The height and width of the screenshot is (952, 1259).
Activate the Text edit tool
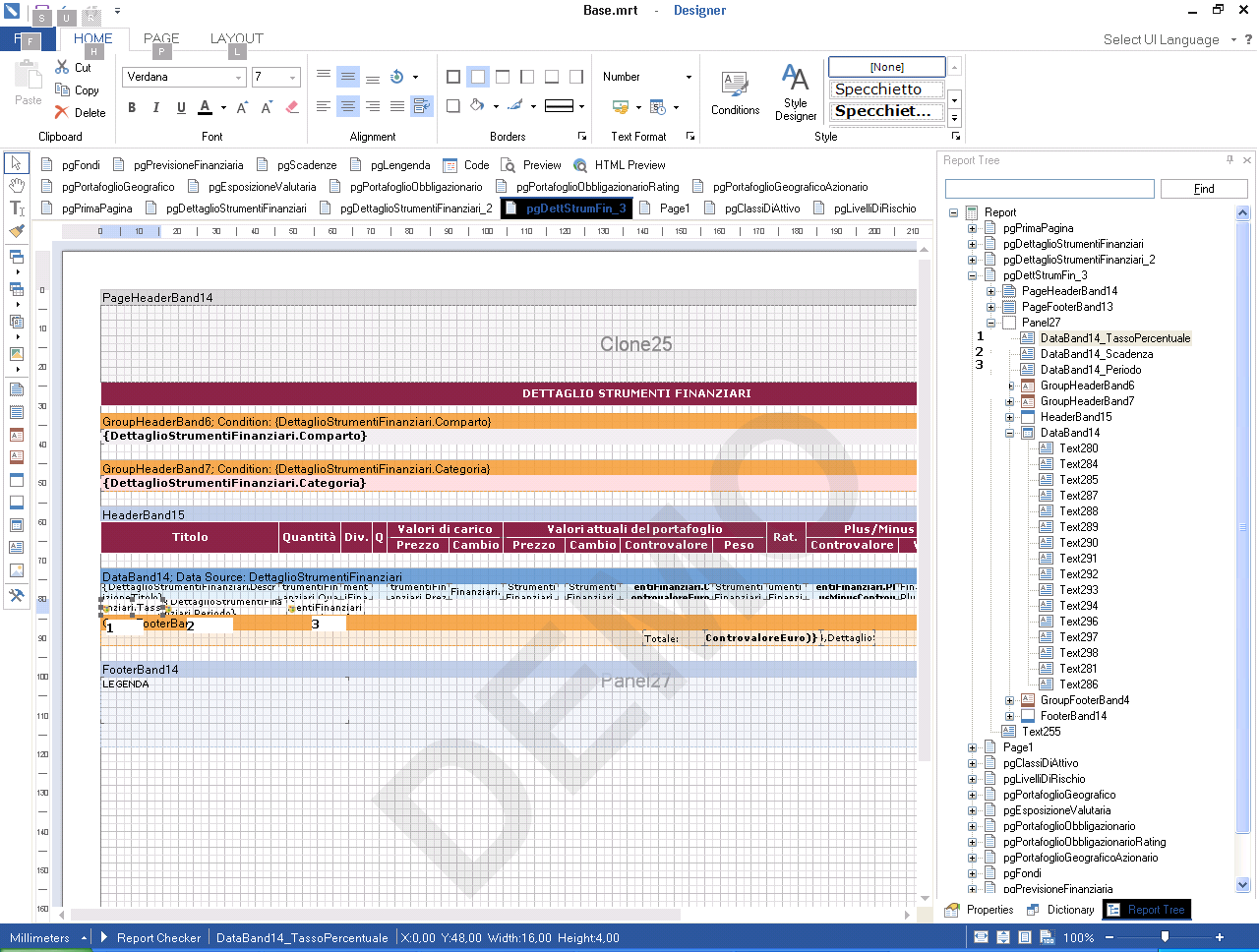pyautogui.click(x=17, y=208)
